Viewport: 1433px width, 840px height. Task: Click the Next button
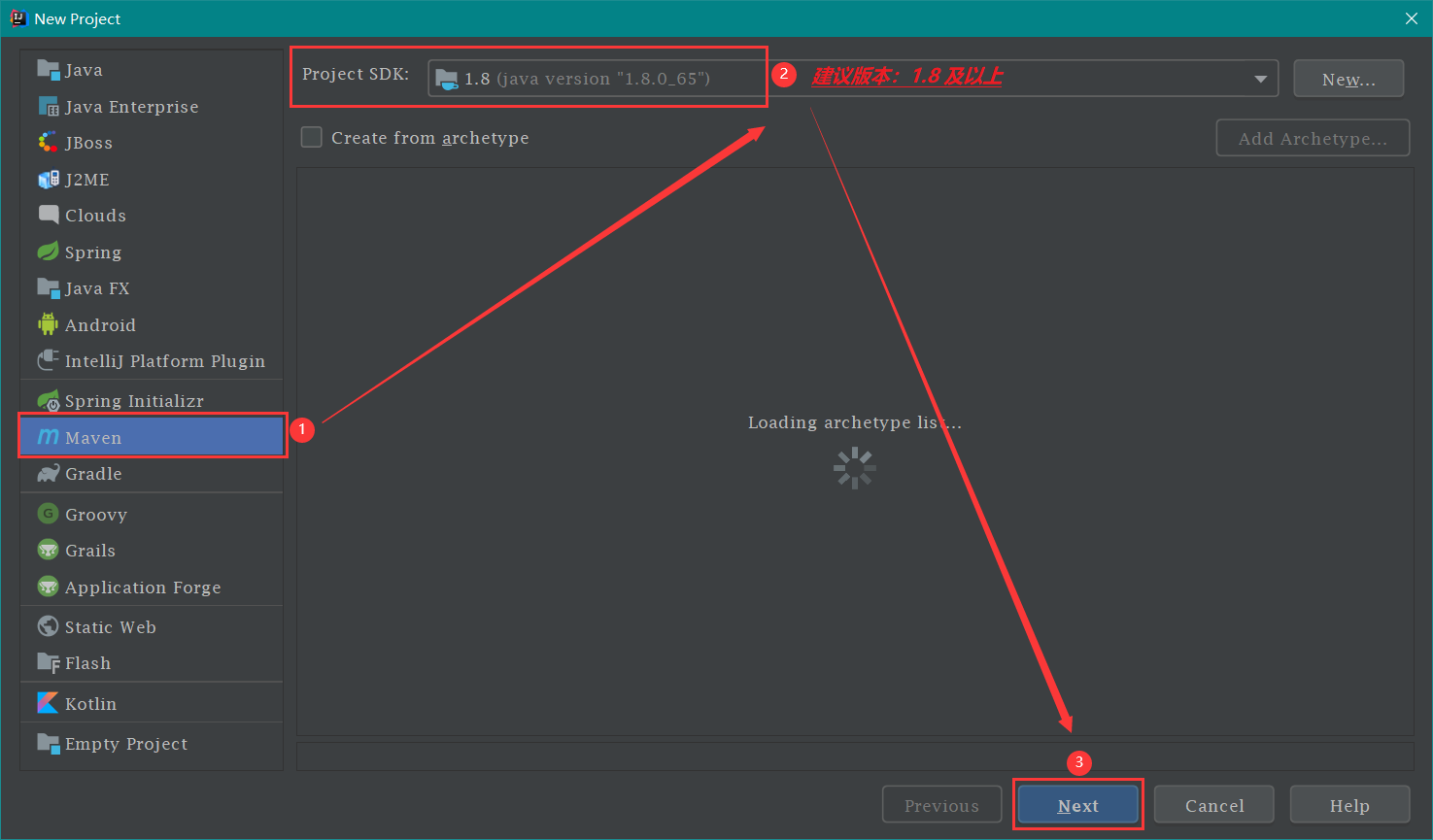(x=1077, y=806)
